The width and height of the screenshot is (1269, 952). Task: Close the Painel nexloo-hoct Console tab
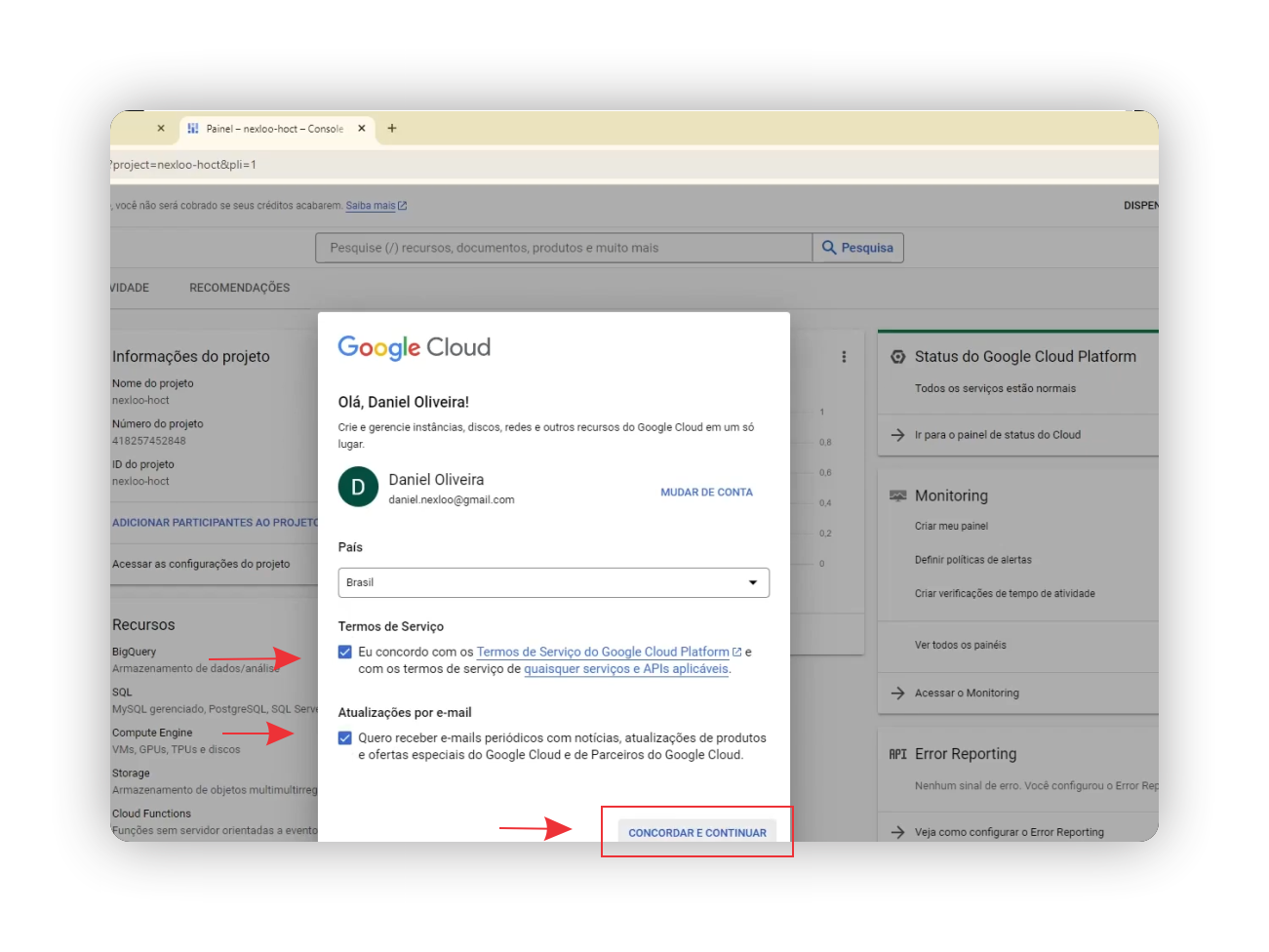tap(362, 129)
